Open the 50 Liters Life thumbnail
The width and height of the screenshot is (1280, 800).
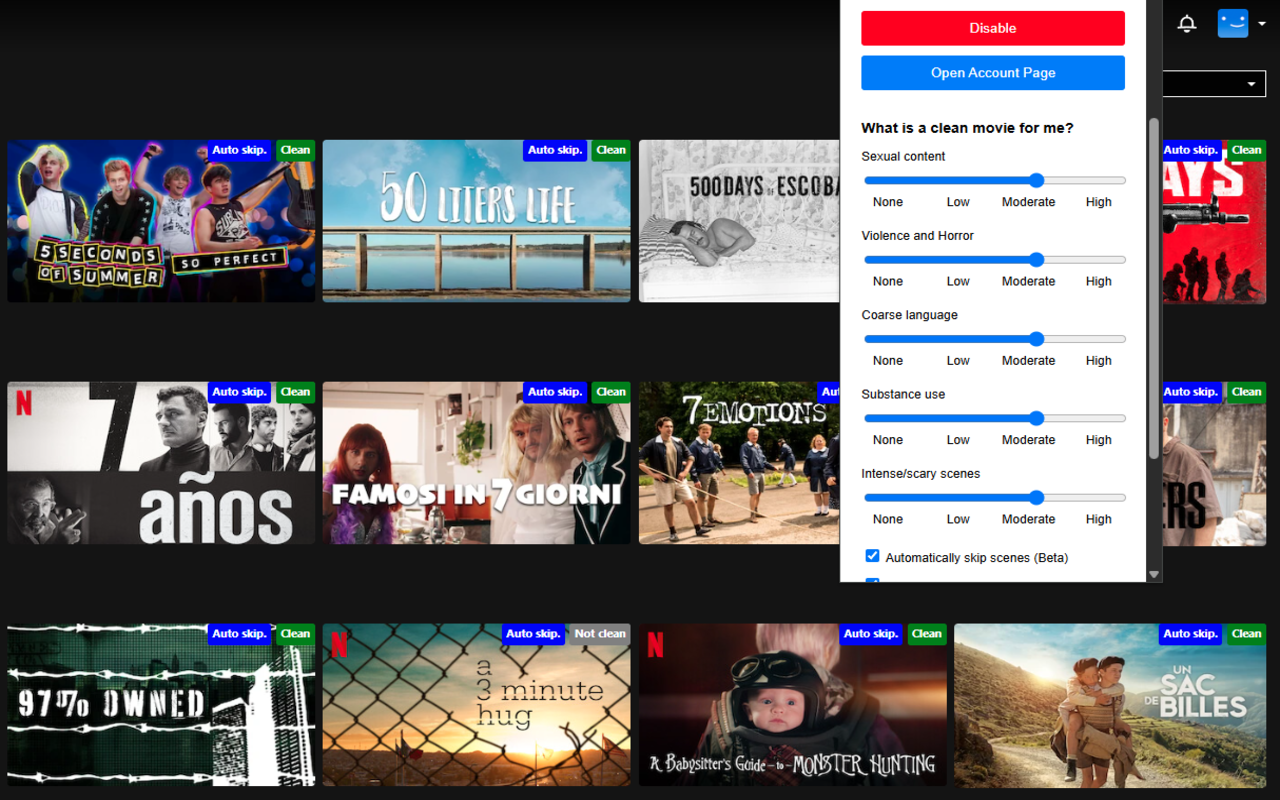tap(476, 221)
